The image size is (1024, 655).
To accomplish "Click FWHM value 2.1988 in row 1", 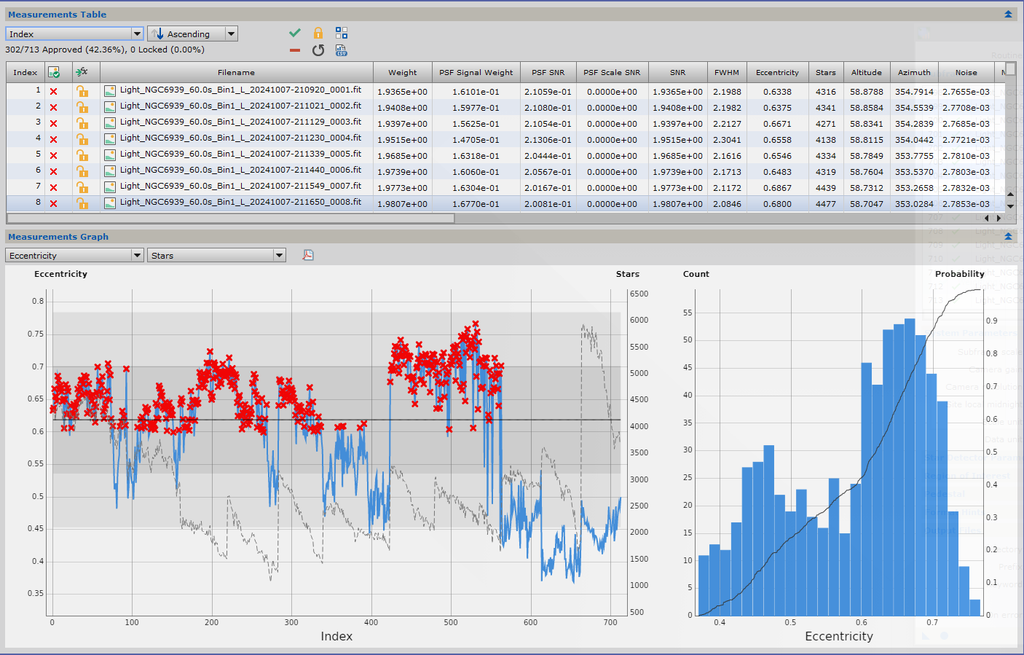I will 727,92.
